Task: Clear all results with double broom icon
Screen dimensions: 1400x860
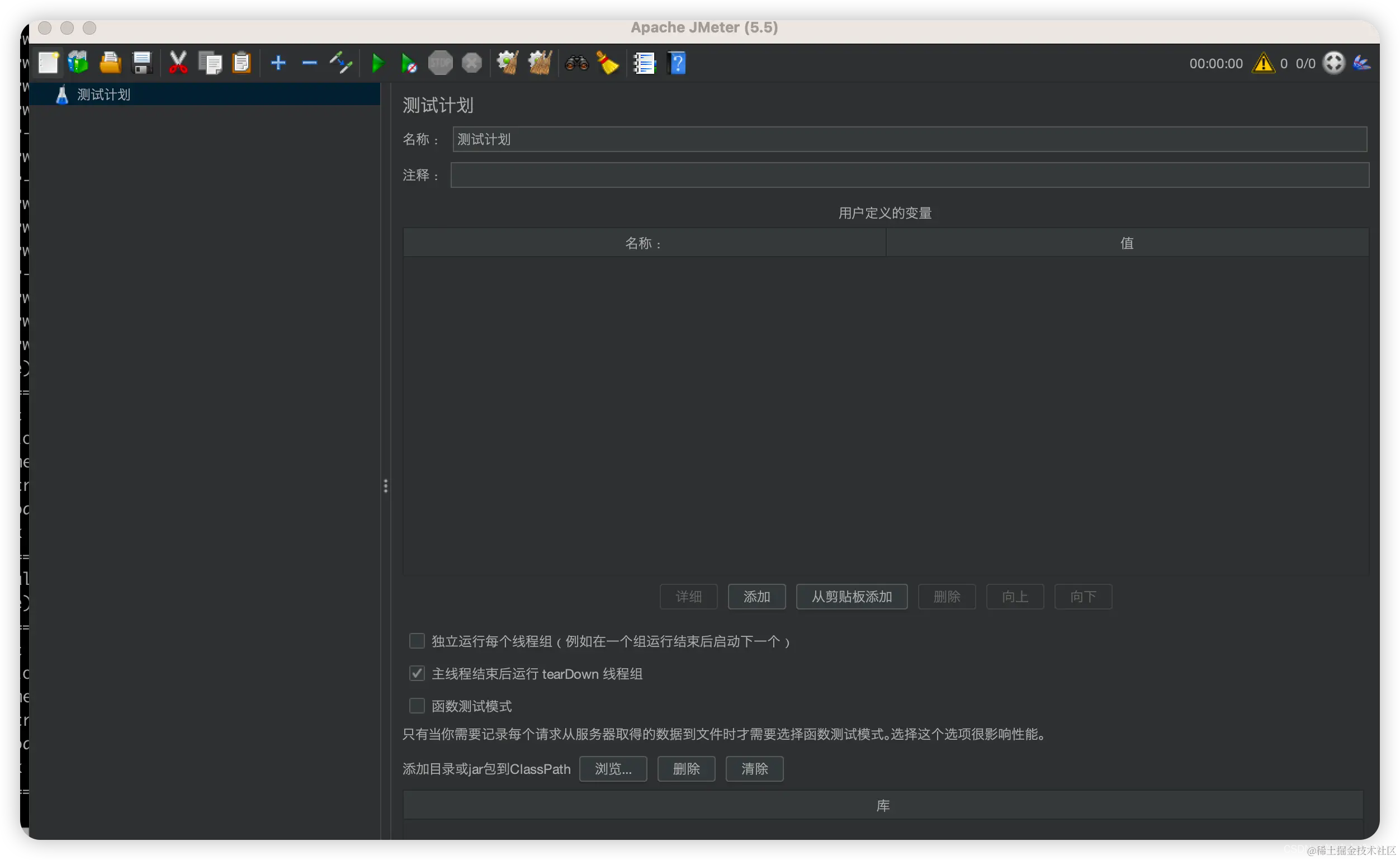Action: pos(540,63)
